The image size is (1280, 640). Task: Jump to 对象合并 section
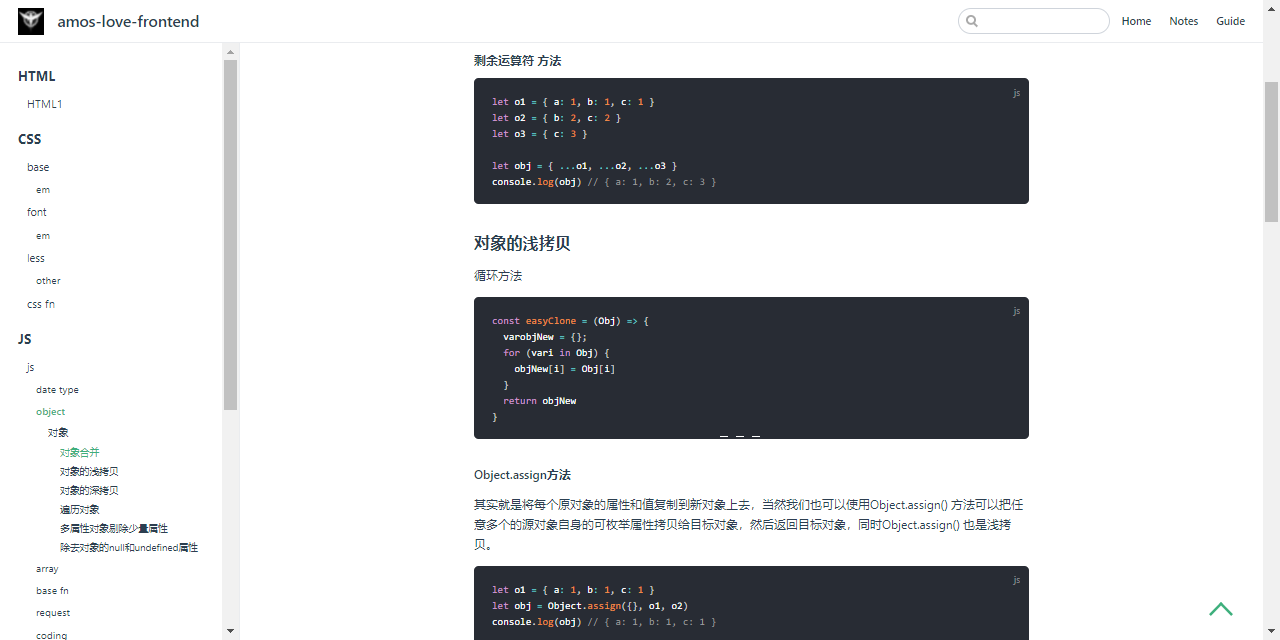(80, 452)
